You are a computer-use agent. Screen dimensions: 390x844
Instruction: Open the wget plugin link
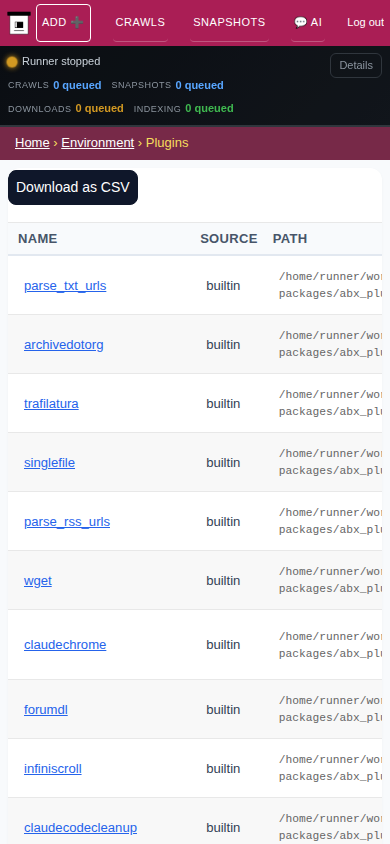coord(38,581)
